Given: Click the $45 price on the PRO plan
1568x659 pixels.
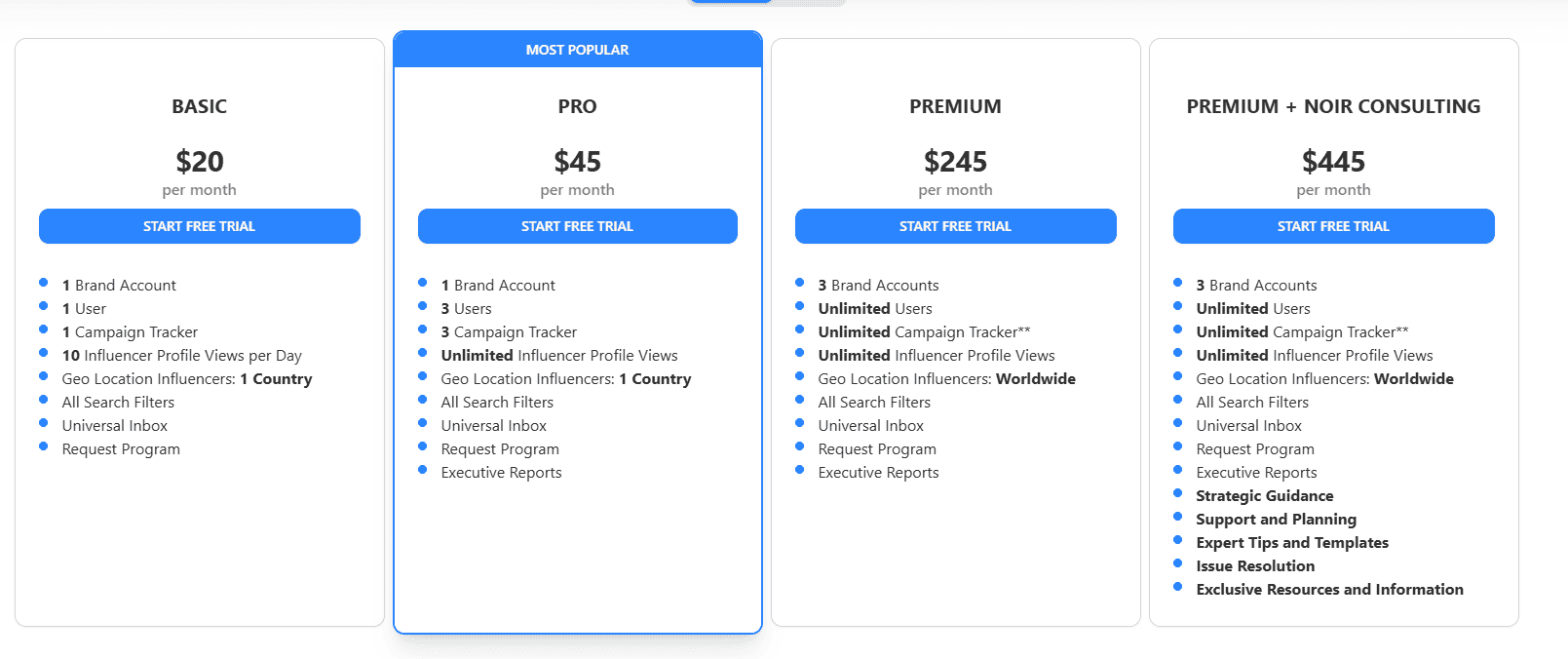Looking at the screenshot, I should pos(577,161).
